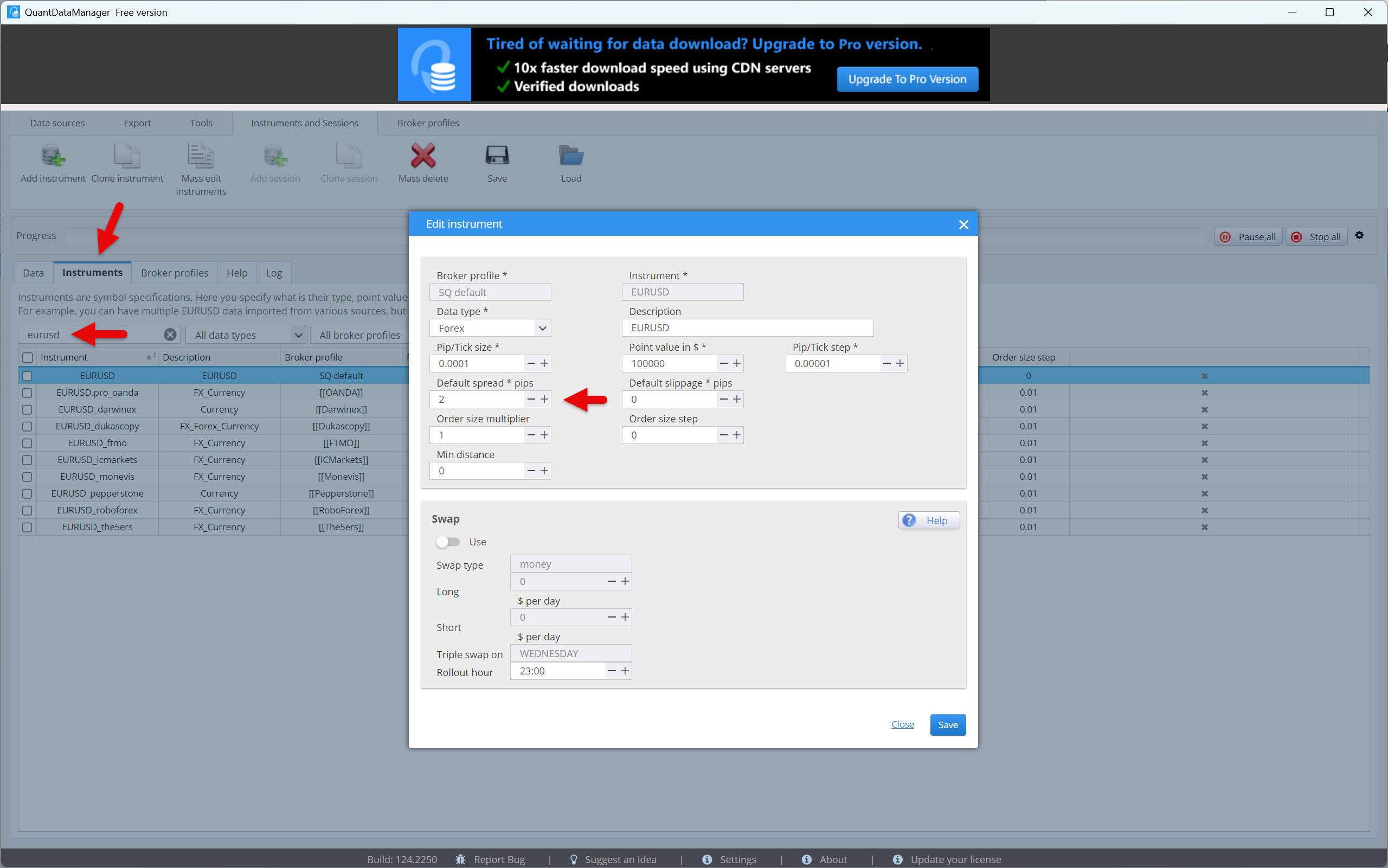Click the Clone instrument icon

coord(127,156)
